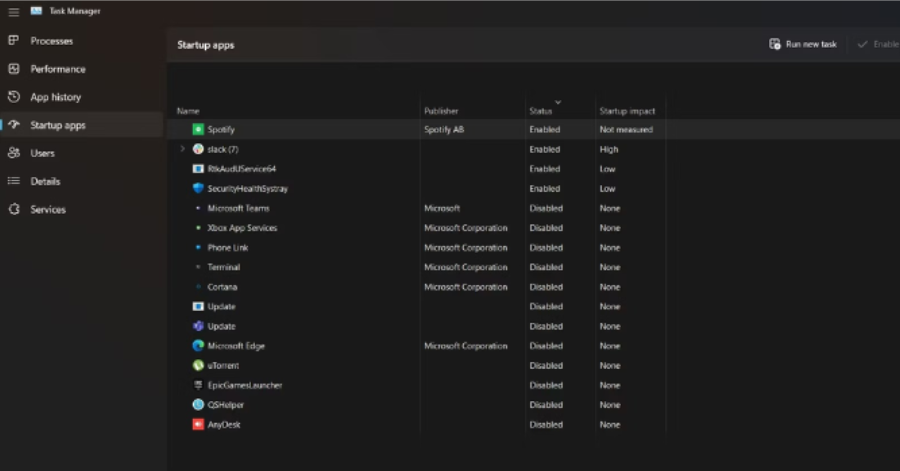Click the Details list icon
900x471 pixels.
click(14, 181)
